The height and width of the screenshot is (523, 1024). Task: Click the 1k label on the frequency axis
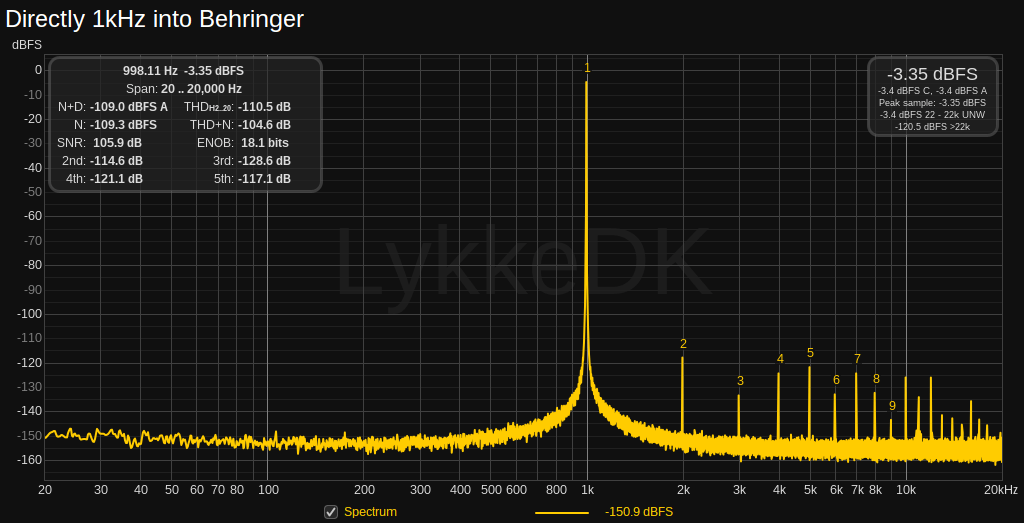tap(587, 490)
